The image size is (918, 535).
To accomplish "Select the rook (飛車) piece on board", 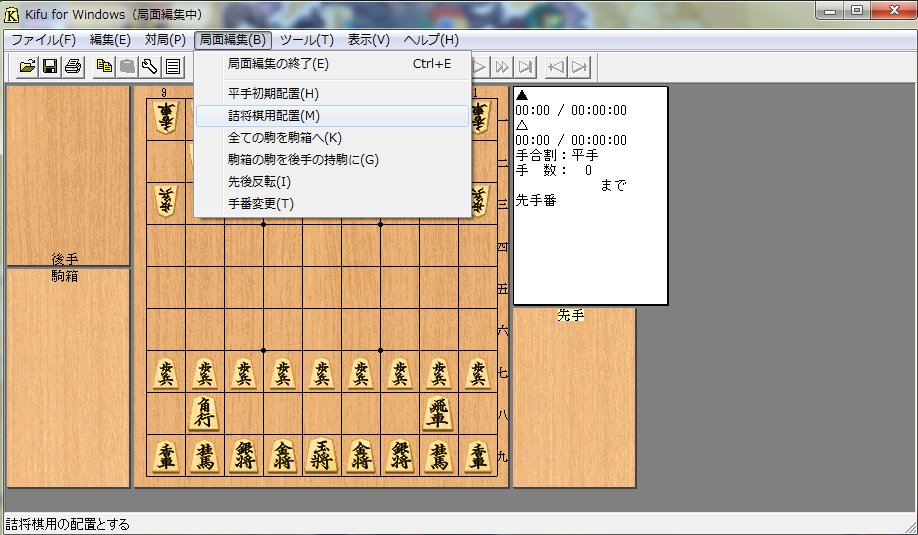I will click(438, 413).
